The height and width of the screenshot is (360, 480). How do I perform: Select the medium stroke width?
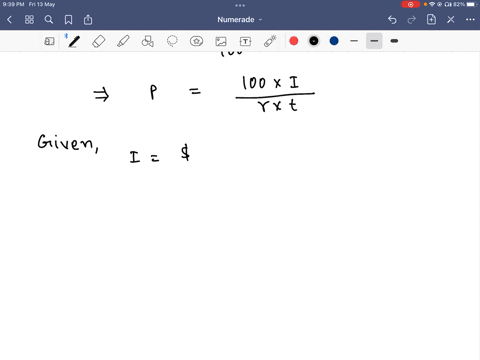374,41
